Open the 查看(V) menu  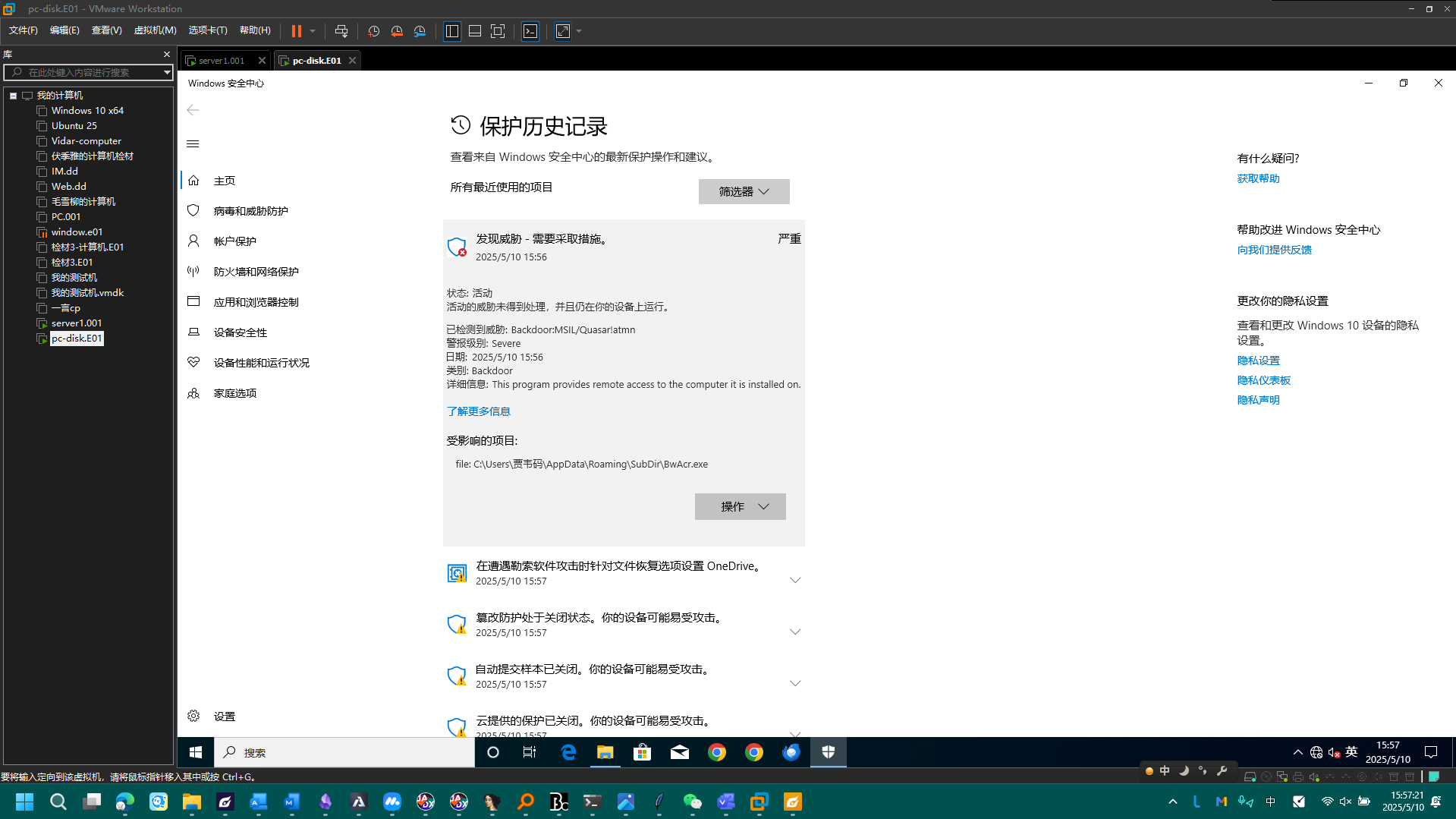[x=106, y=30]
